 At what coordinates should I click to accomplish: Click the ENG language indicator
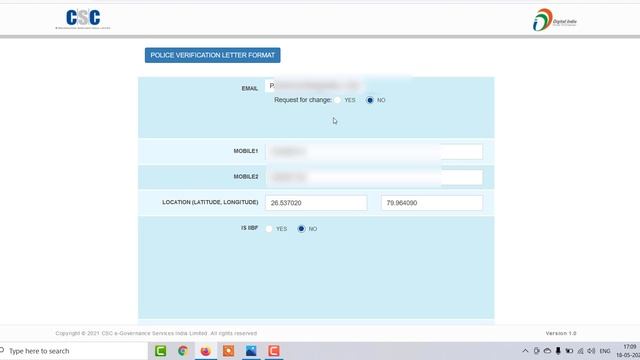point(605,351)
